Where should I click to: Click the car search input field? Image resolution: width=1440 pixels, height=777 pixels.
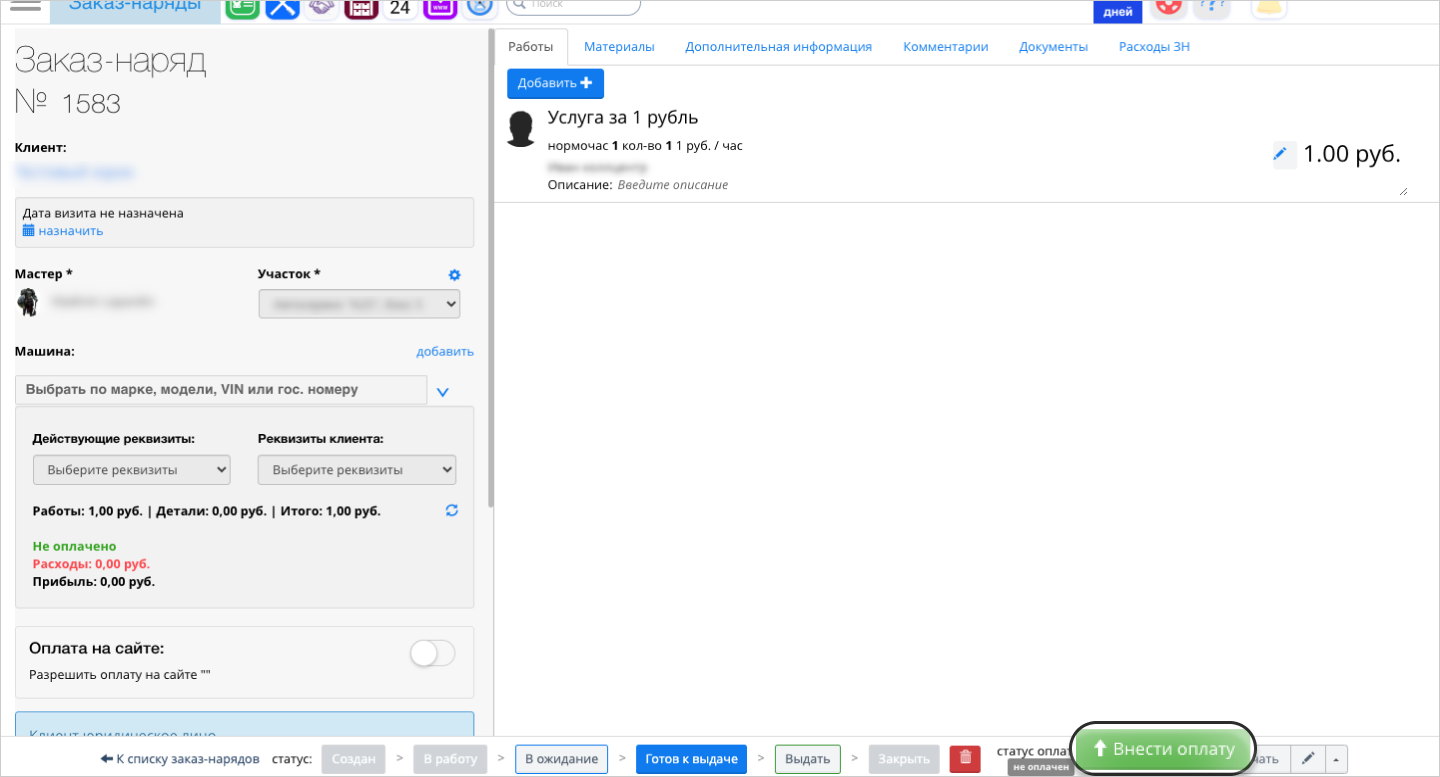point(220,390)
